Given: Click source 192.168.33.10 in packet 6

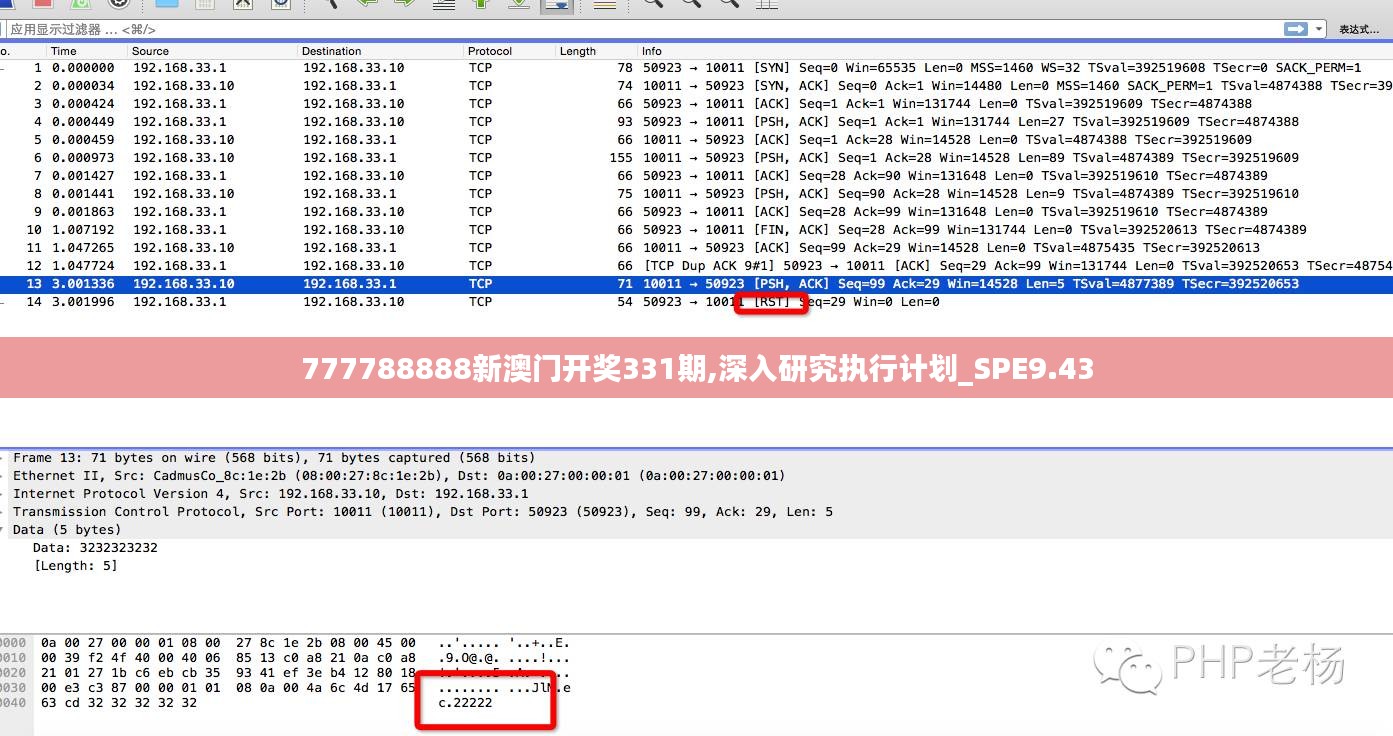Looking at the screenshot, I should (x=184, y=158).
